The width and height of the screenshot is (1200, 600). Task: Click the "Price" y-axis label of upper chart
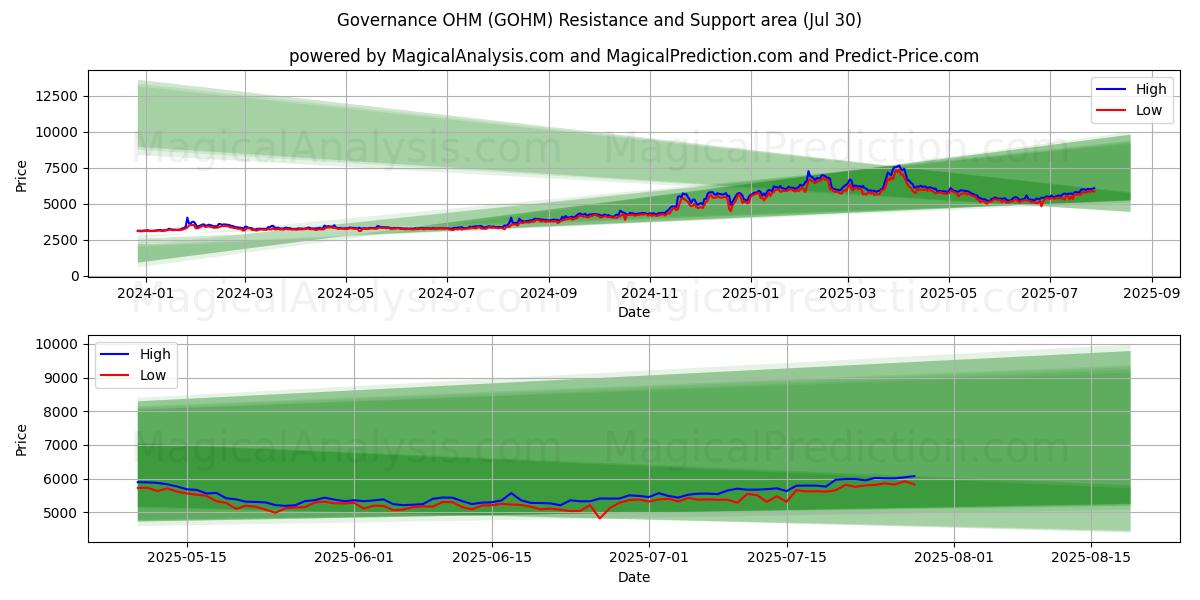point(22,173)
